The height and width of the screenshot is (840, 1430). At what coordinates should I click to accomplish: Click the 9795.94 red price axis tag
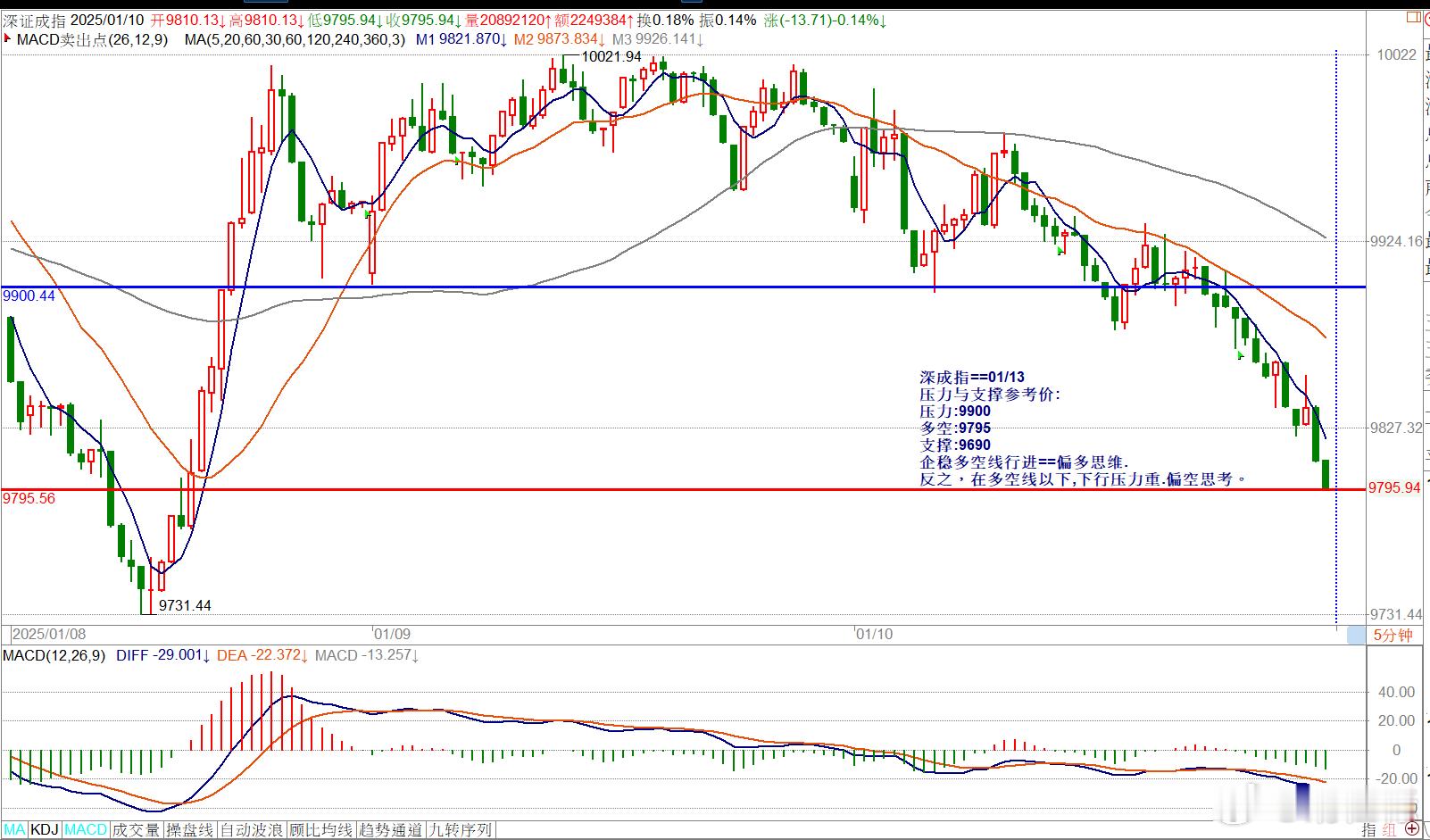(1395, 487)
